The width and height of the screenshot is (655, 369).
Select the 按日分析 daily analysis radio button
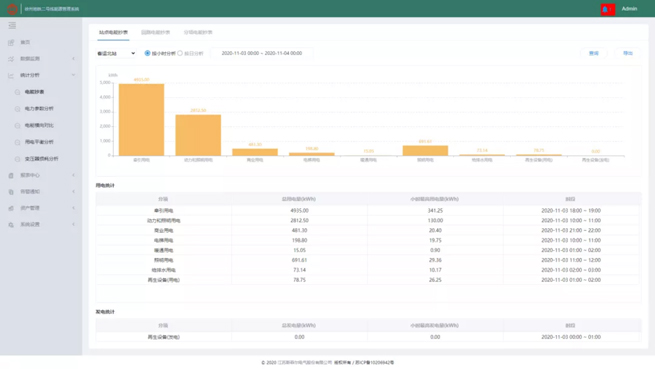[180, 53]
